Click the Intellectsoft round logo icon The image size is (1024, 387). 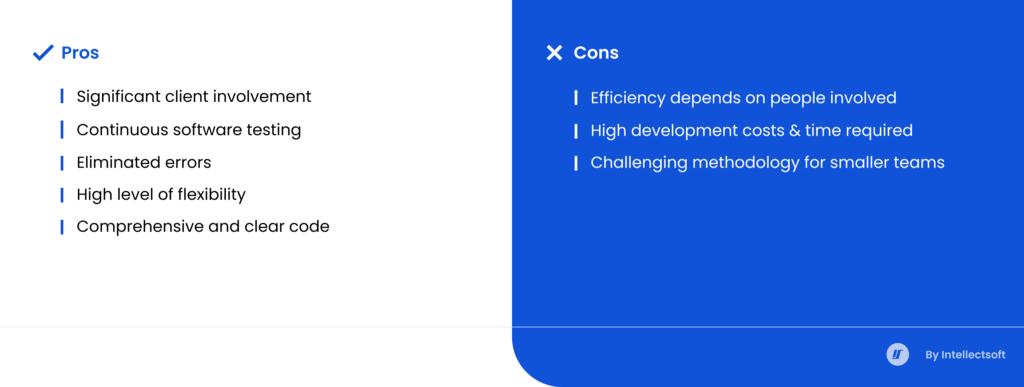897,354
